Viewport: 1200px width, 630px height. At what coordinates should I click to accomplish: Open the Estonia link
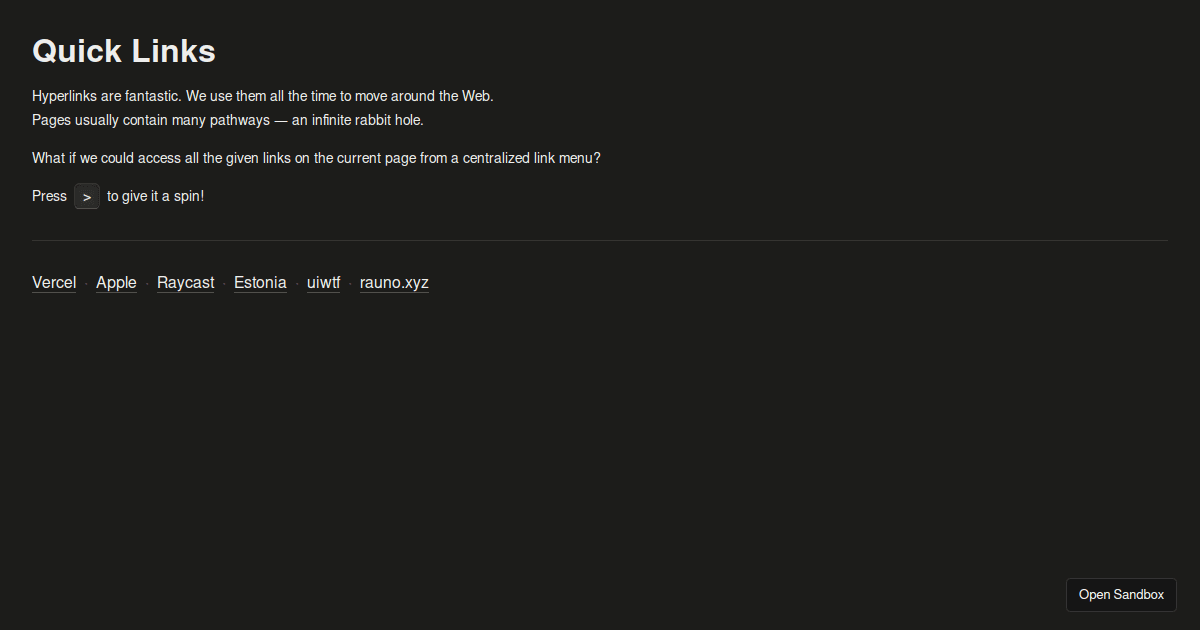coord(259,282)
